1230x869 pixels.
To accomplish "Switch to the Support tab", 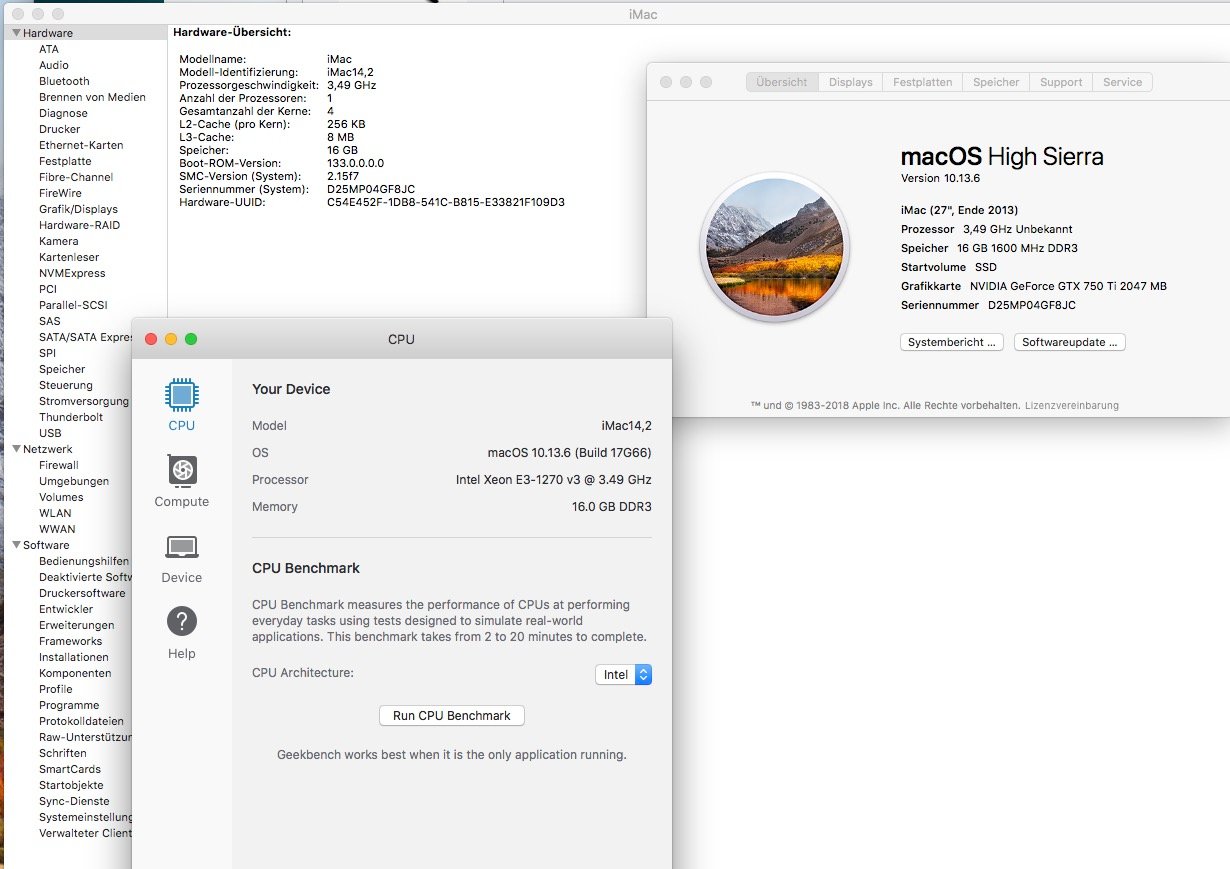I will click(1061, 82).
